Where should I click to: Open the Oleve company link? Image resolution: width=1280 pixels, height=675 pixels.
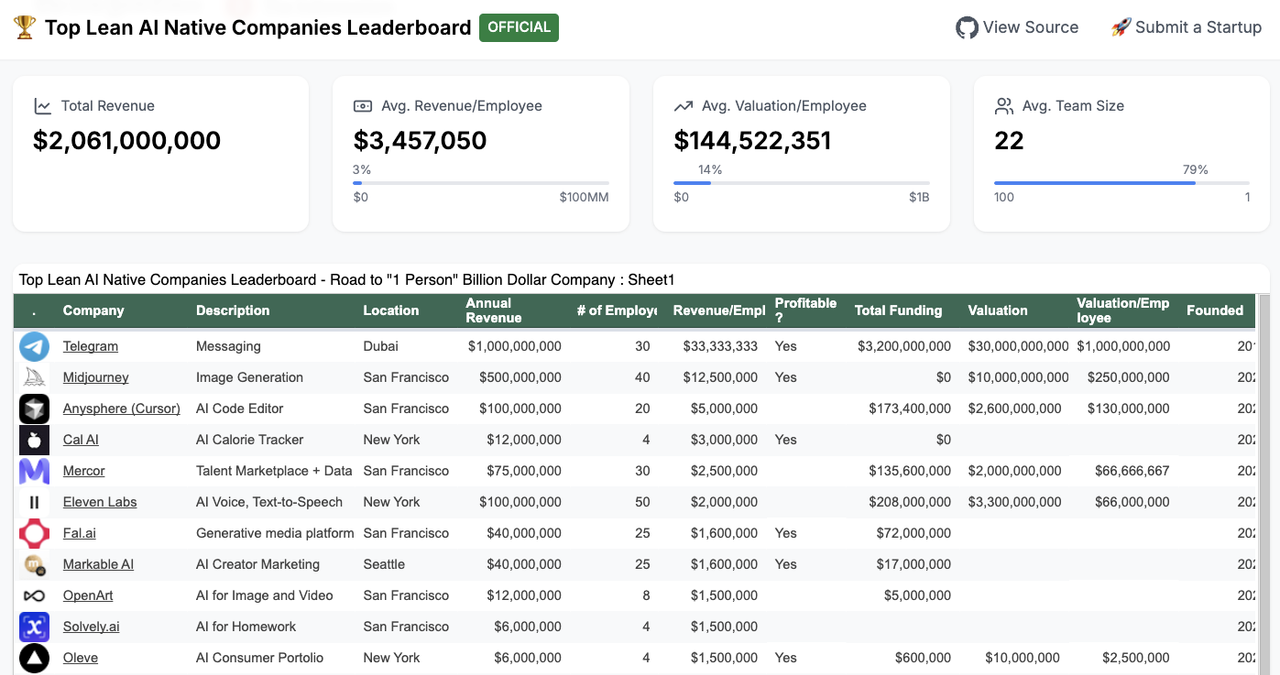(x=80, y=657)
